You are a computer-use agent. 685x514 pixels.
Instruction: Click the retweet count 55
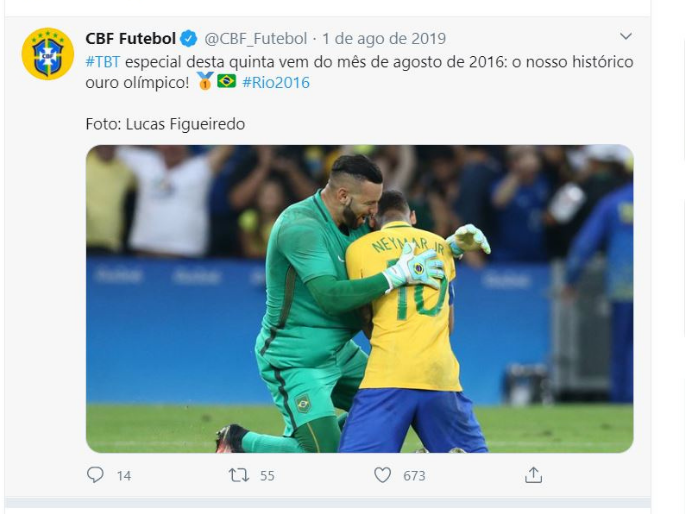pyautogui.click(x=267, y=476)
